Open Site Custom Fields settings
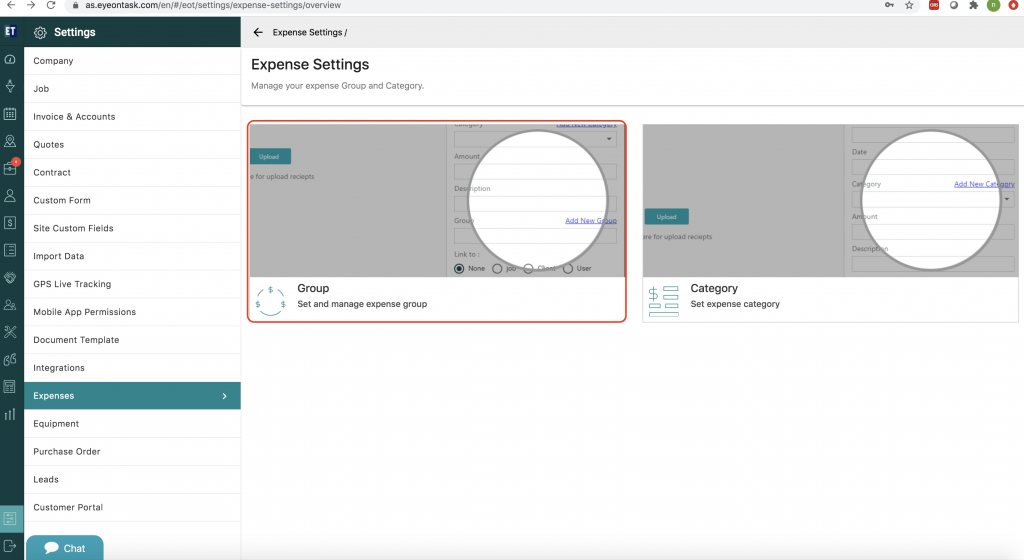 pyautogui.click(x=132, y=228)
